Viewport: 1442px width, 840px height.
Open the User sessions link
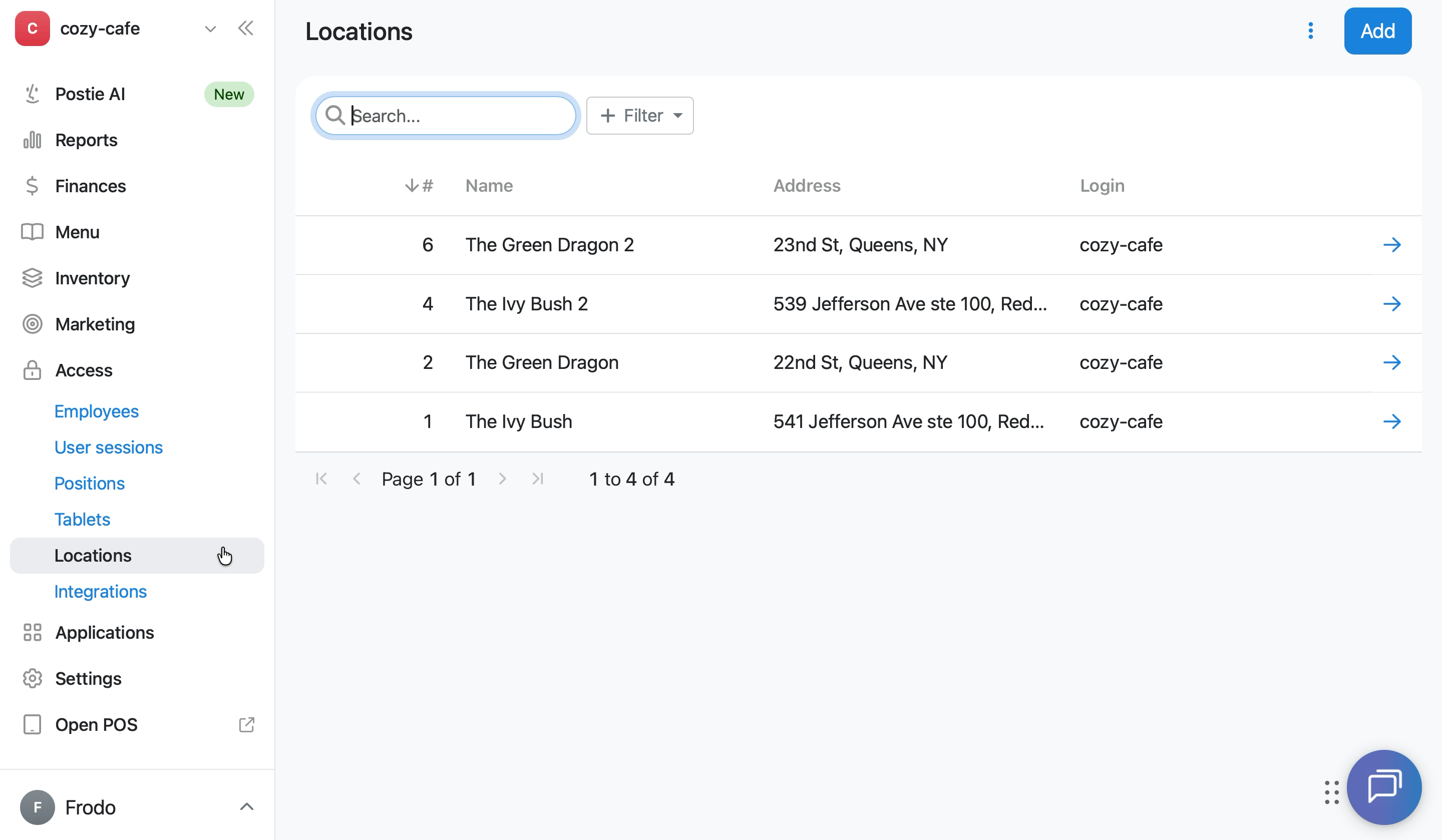(109, 448)
